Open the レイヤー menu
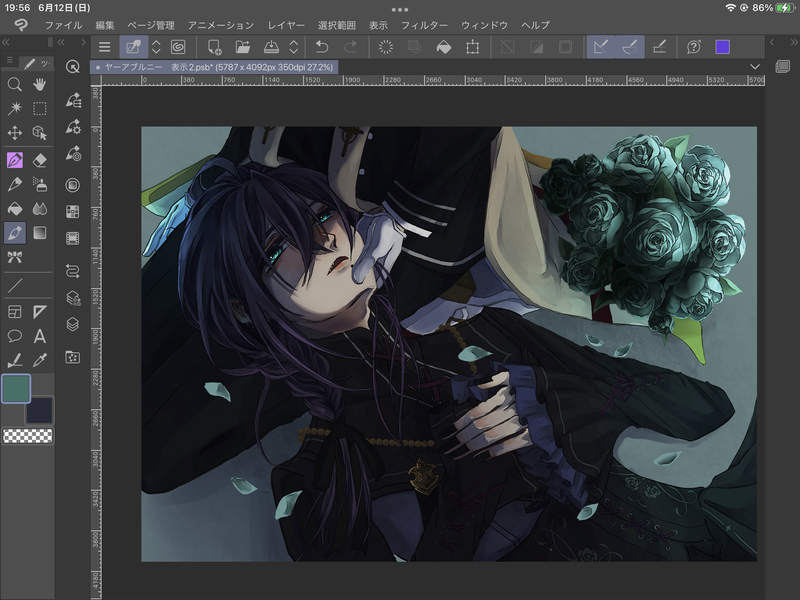The height and width of the screenshot is (600, 800). (x=286, y=25)
